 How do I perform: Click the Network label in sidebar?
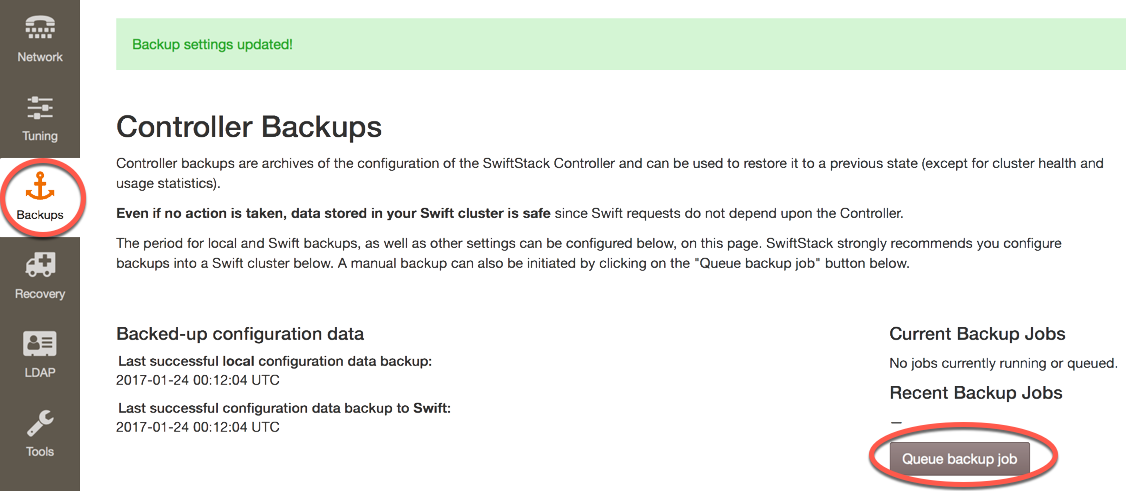pos(39,57)
